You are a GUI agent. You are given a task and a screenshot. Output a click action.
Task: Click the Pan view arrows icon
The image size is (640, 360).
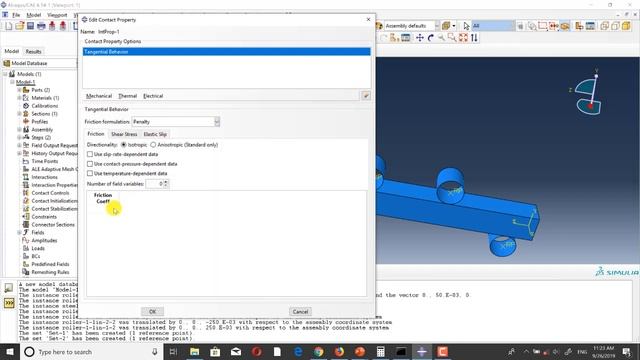click(x=420, y=38)
